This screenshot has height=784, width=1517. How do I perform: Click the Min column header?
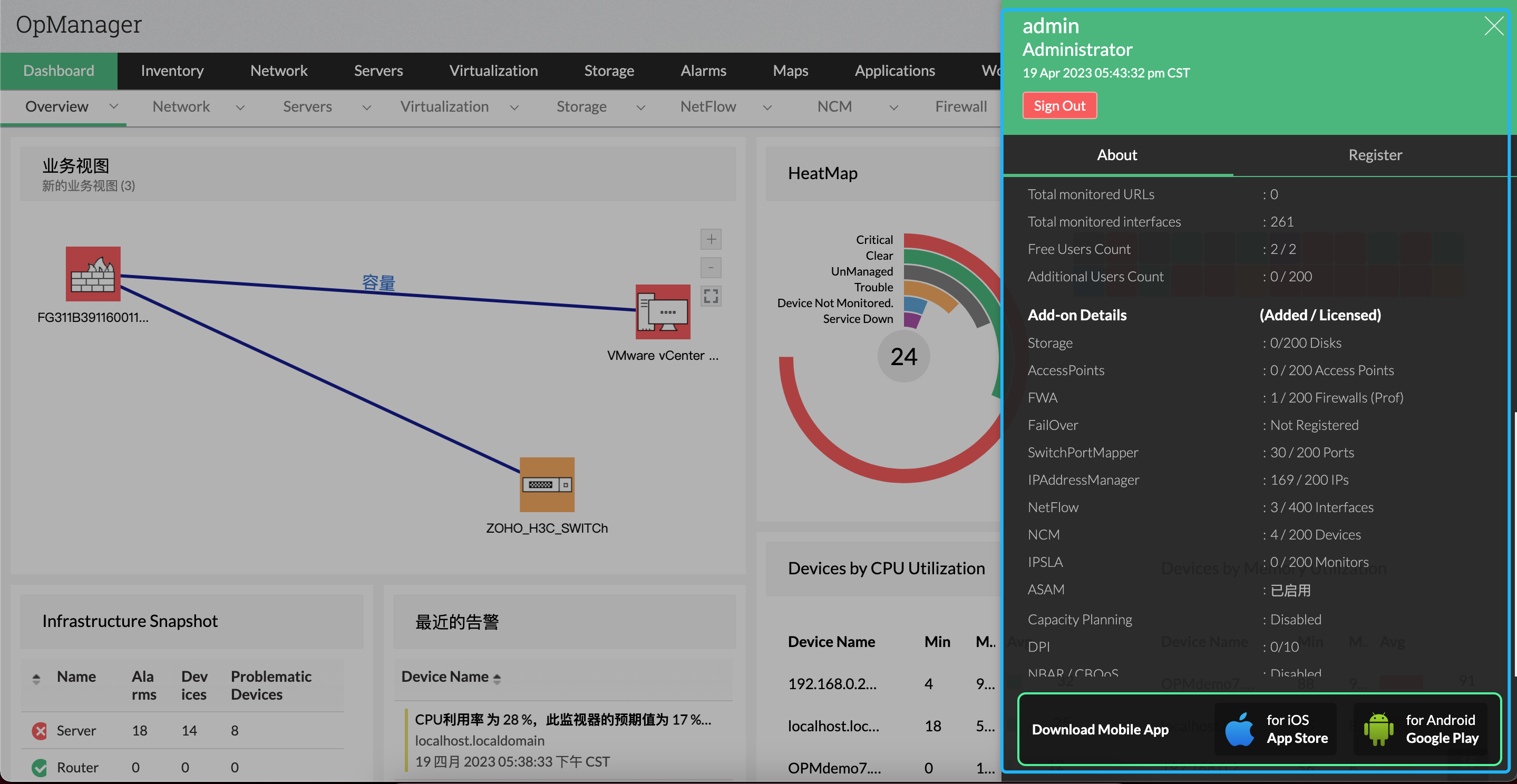(937, 642)
